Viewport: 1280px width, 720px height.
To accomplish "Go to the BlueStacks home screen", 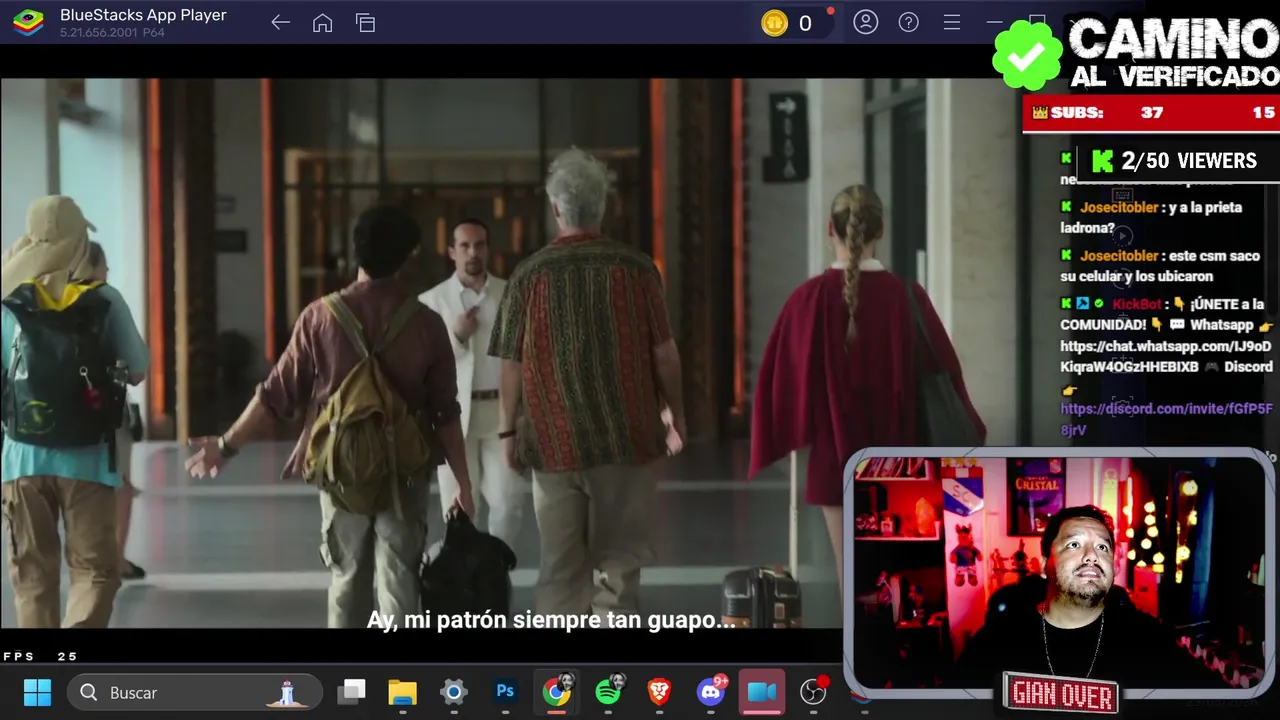I will tap(322, 23).
